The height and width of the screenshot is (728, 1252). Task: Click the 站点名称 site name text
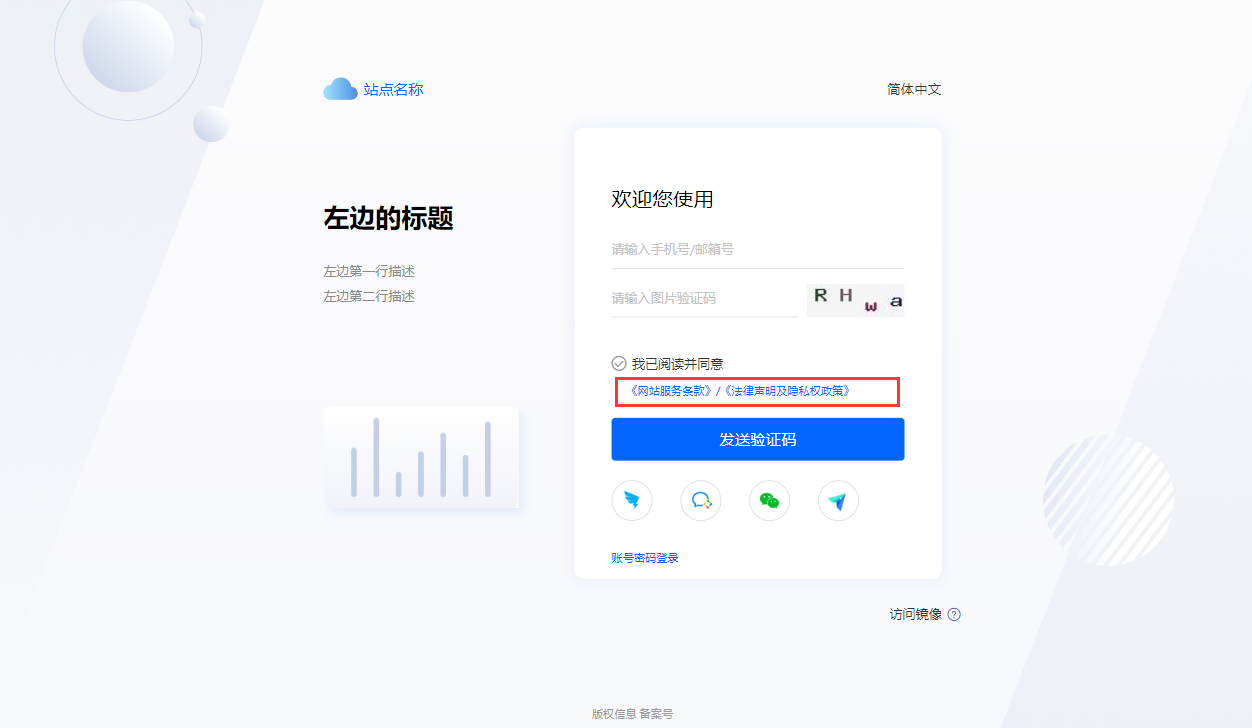[394, 90]
